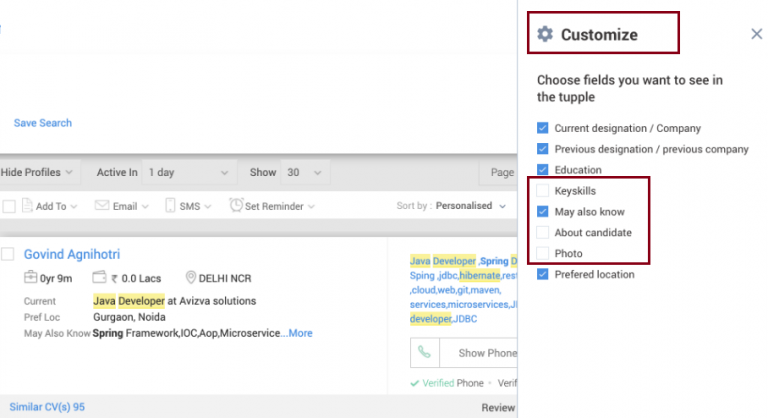768x418 pixels.
Task: Close the Customize panel
Action: 756,34
